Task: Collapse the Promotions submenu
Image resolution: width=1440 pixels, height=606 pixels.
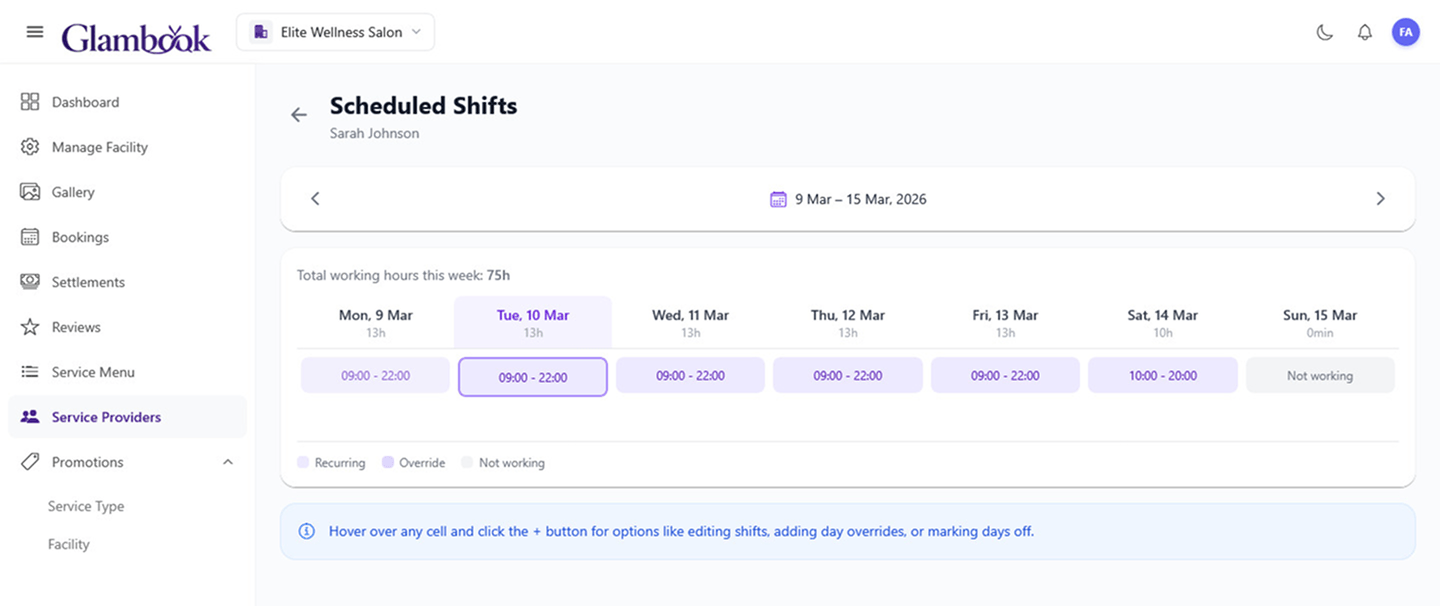Action: pos(228,462)
